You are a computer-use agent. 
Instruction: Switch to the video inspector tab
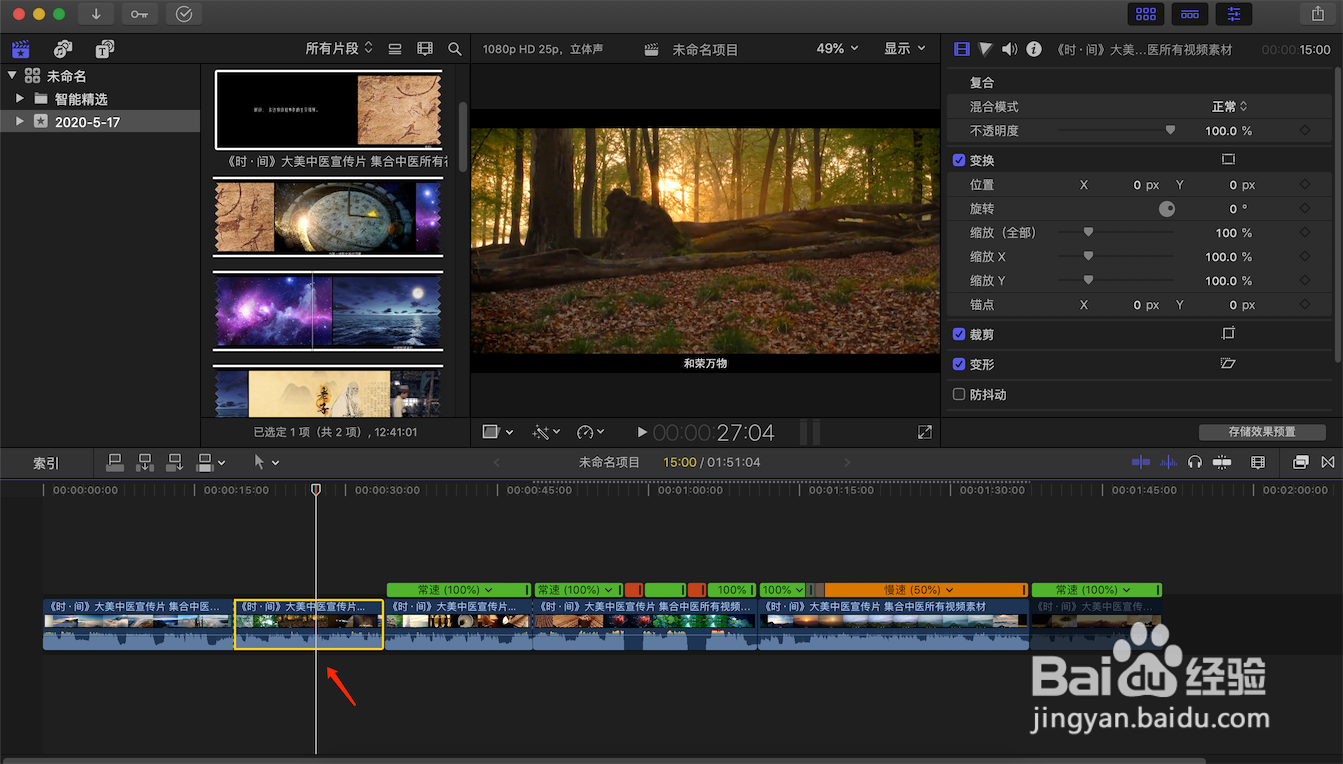point(962,49)
